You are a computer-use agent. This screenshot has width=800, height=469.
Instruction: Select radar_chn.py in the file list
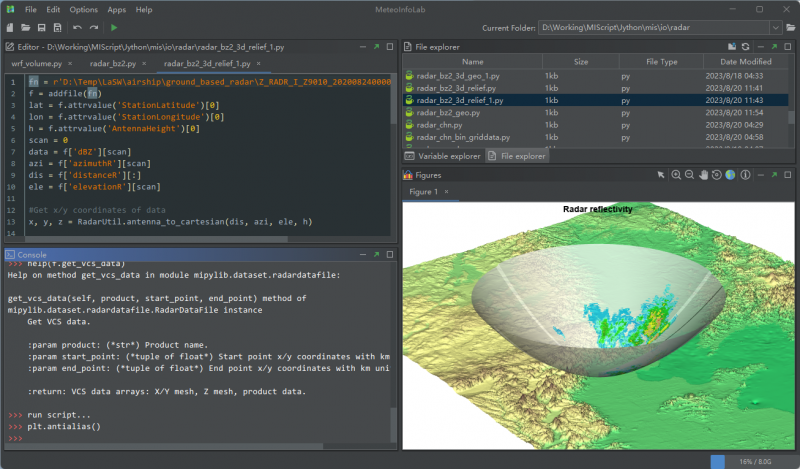[446, 125]
